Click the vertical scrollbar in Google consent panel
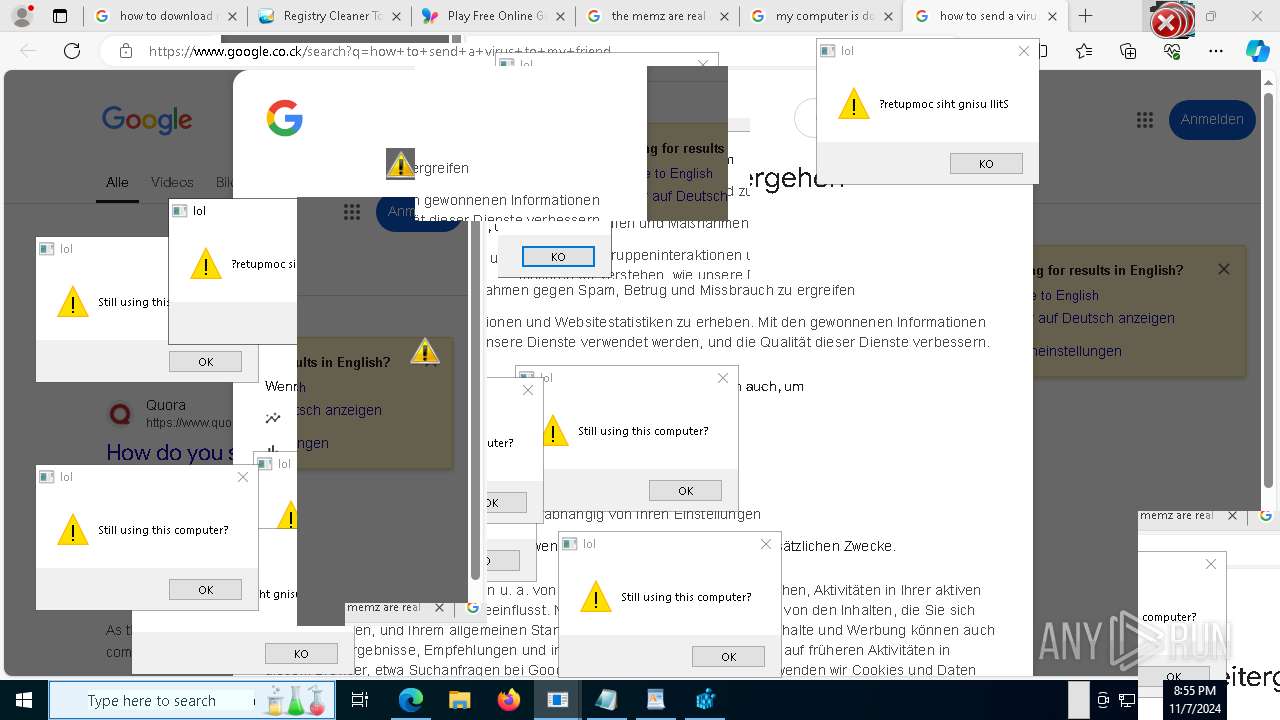This screenshot has width=1280, height=720. [477, 400]
